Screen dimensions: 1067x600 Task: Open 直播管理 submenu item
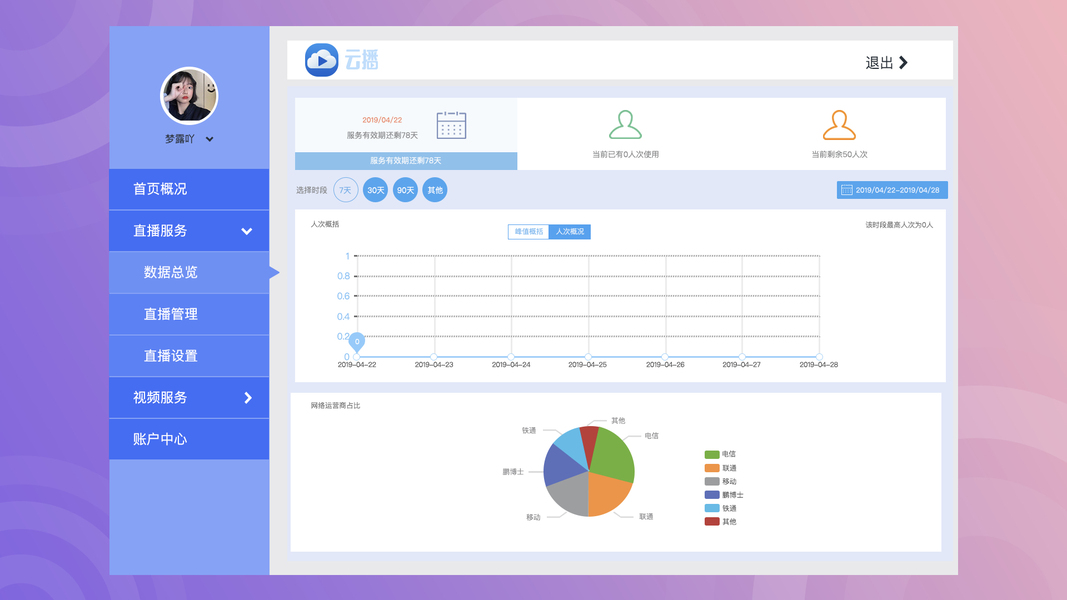pos(189,314)
